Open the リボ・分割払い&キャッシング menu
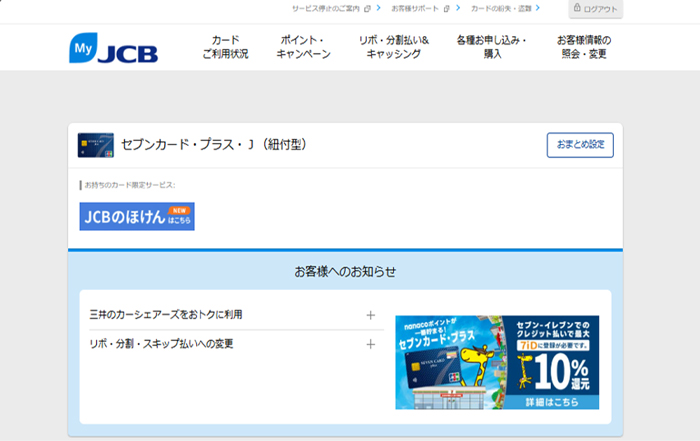 (393, 47)
